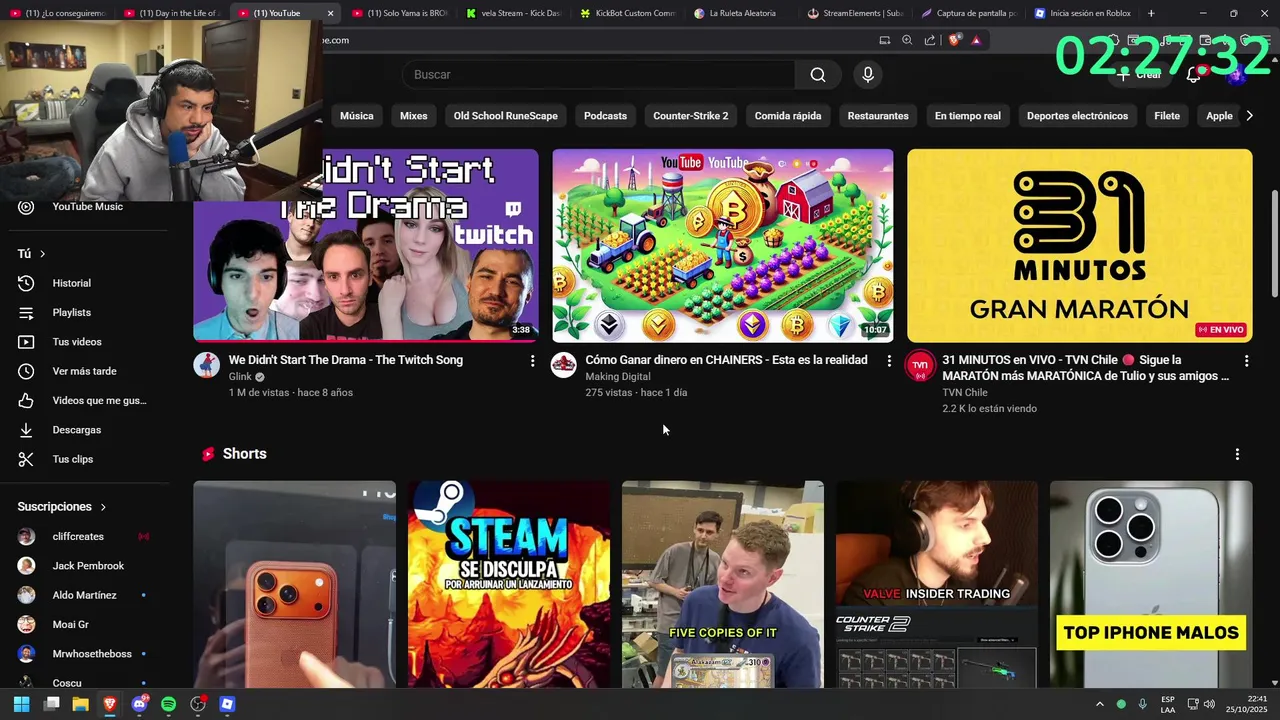
Task: Click the share icon in address bar
Action: click(x=930, y=40)
